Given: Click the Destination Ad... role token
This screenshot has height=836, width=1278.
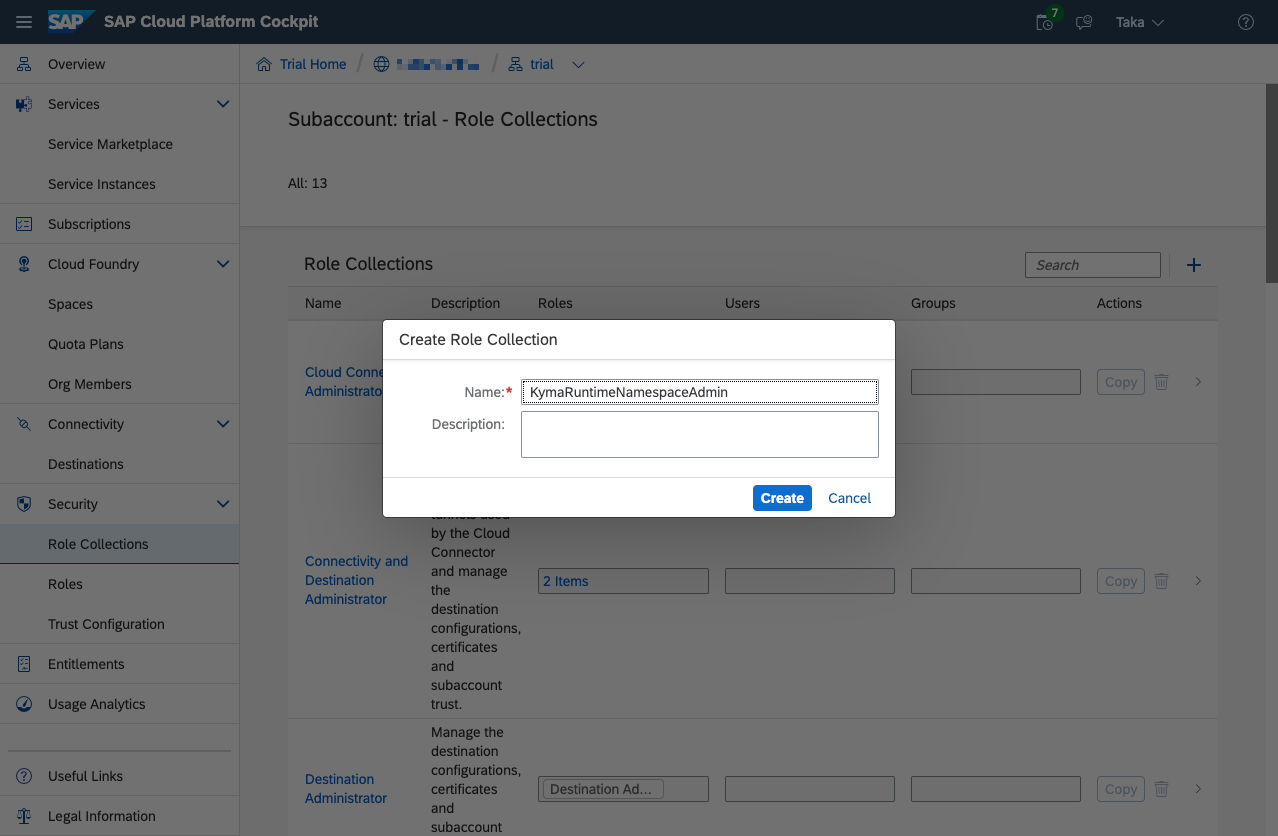Looking at the screenshot, I should click(603, 789).
